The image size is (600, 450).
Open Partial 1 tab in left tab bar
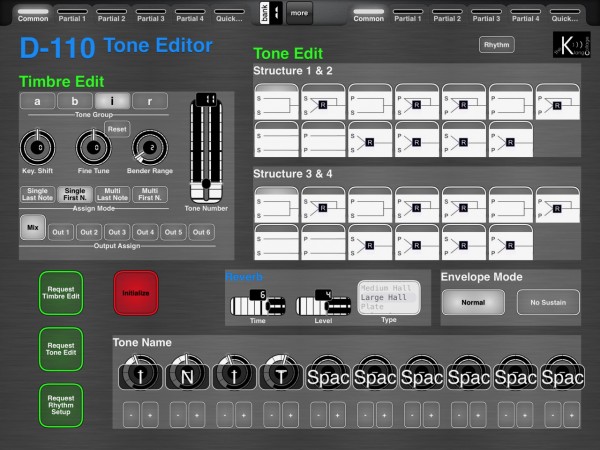click(72, 15)
